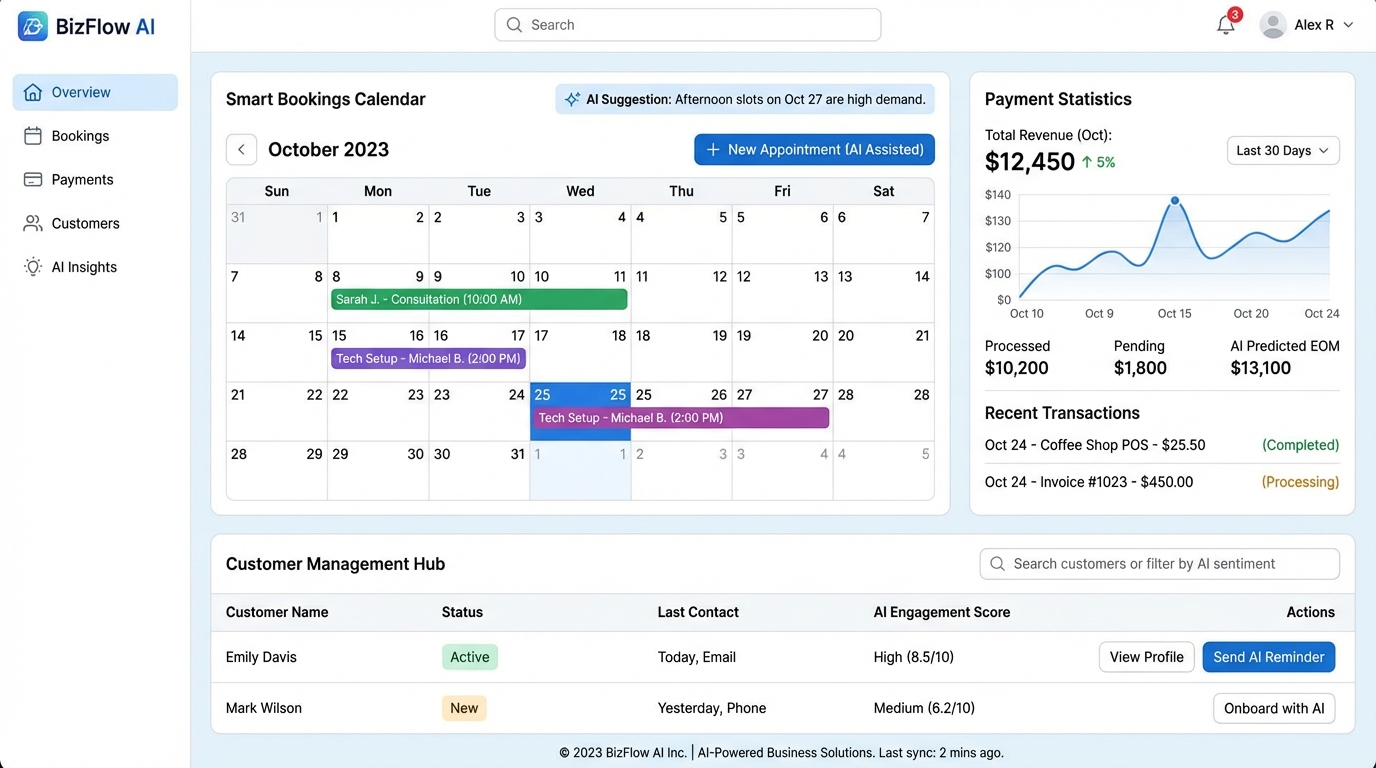
Task: Click Onboard with AI for Mark Wilson
Action: 1274,708
